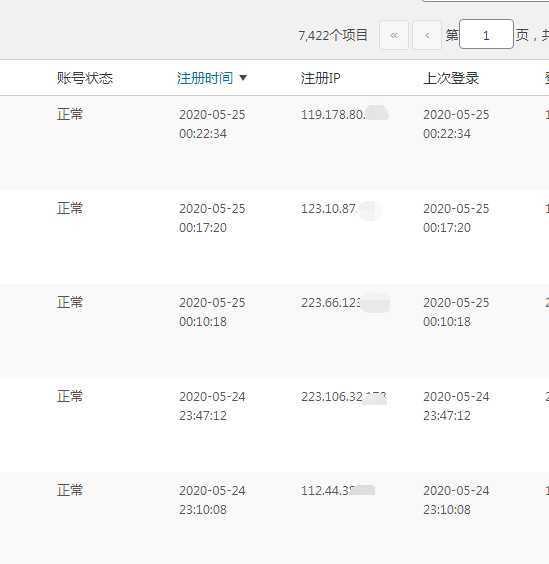Viewport: 549px width, 564px height.
Task: Click the page number input field
Action: [x=486, y=34]
